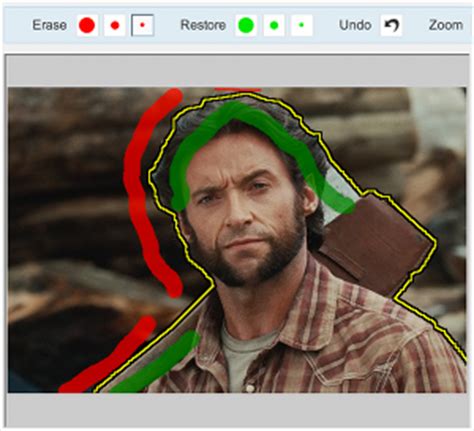Image resolution: width=474 pixels, height=431 pixels.
Task: Select the medium red Erase brush
Action: [x=115, y=25]
